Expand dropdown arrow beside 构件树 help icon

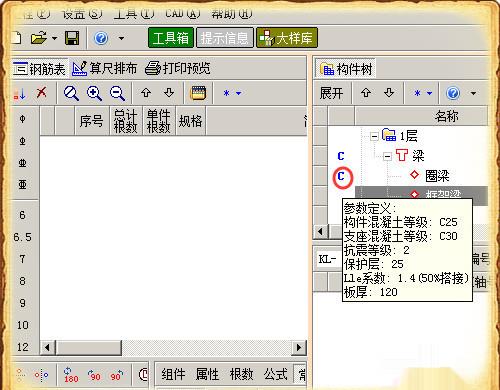[473, 93]
